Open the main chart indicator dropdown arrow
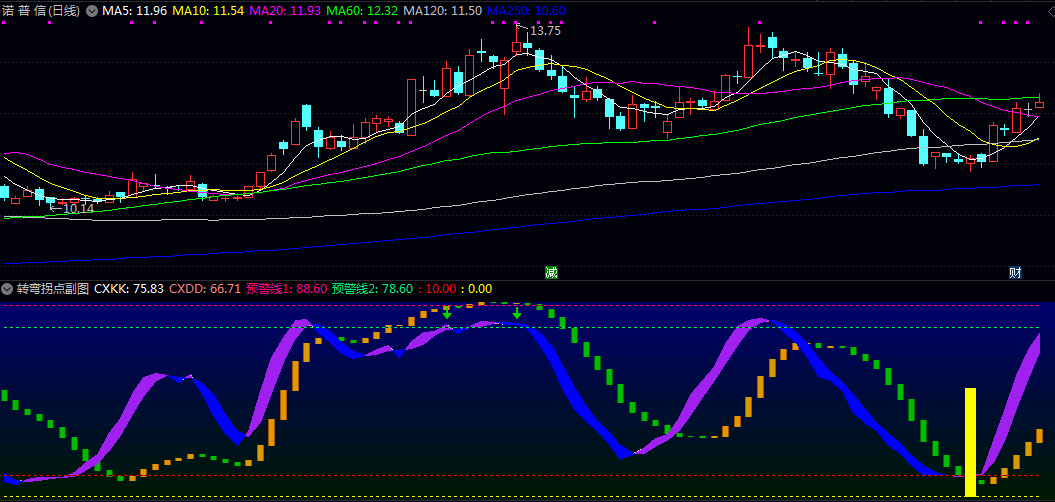 (x=92, y=11)
